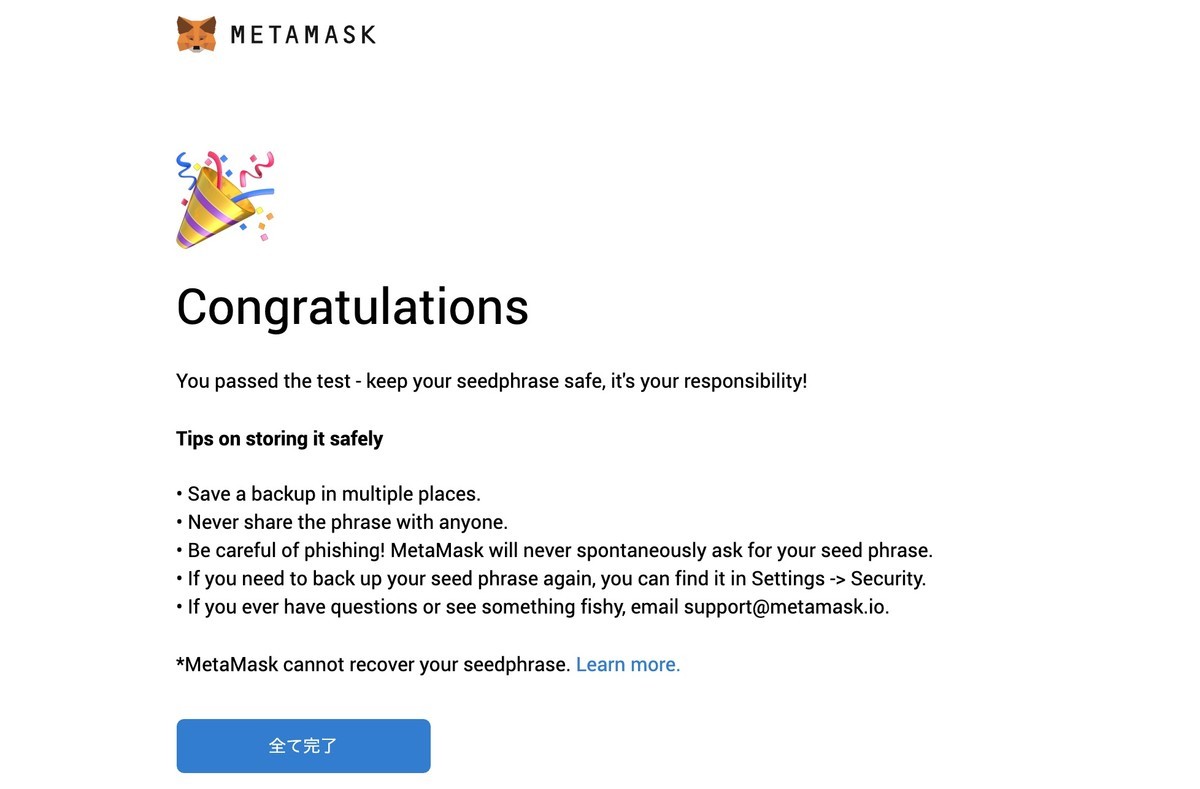The height and width of the screenshot is (789, 1200).
Task: Click the support@metamask.io email address
Action: click(x=786, y=606)
